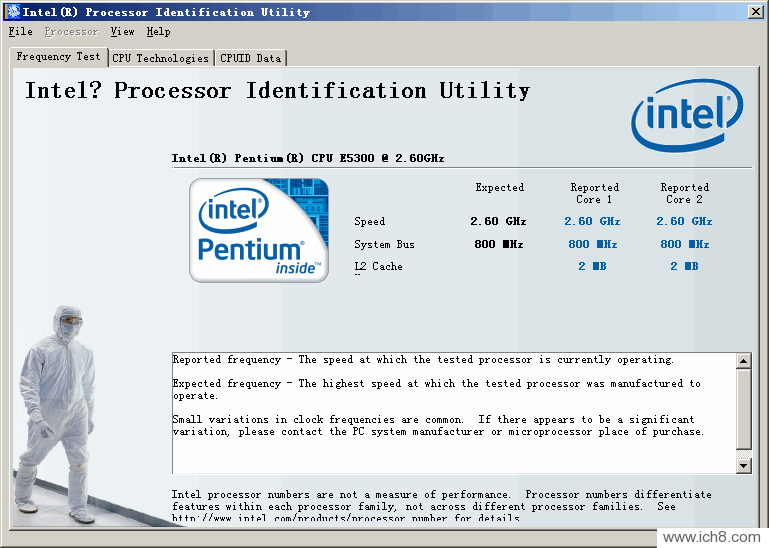
Task: Click the expected System Bus 800 MHz value
Action: [499, 244]
